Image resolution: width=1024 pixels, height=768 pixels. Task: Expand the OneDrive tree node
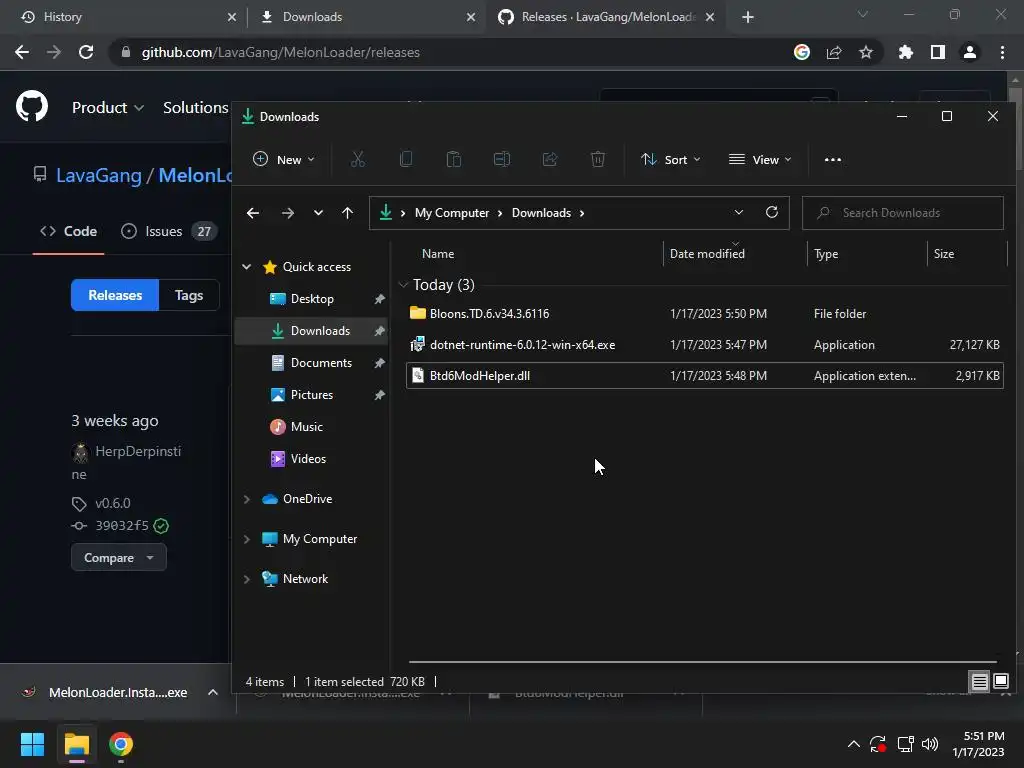(x=247, y=499)
